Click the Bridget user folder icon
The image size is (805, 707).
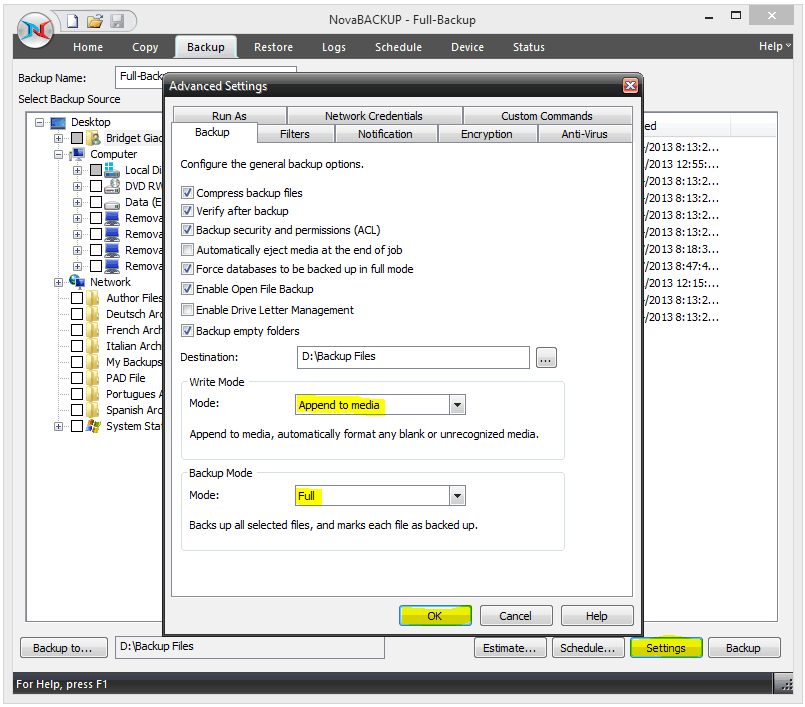(93, 138)
